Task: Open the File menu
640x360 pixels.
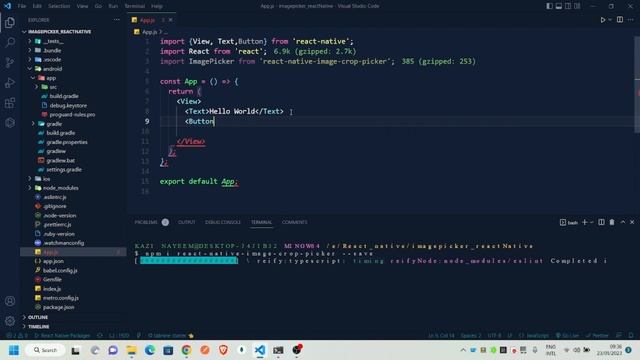Action: pos(22,6)
